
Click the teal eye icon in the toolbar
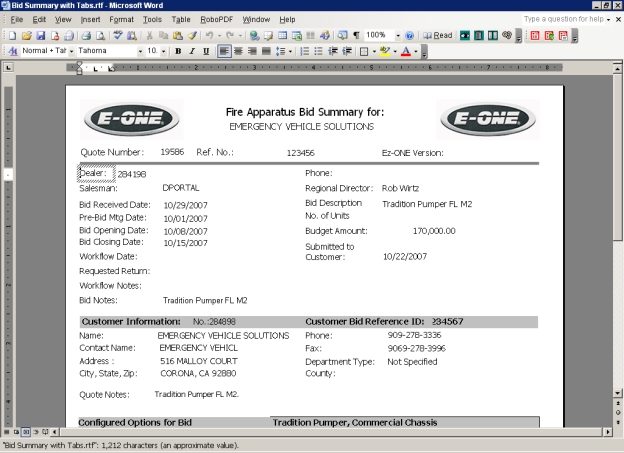[464, 36]
